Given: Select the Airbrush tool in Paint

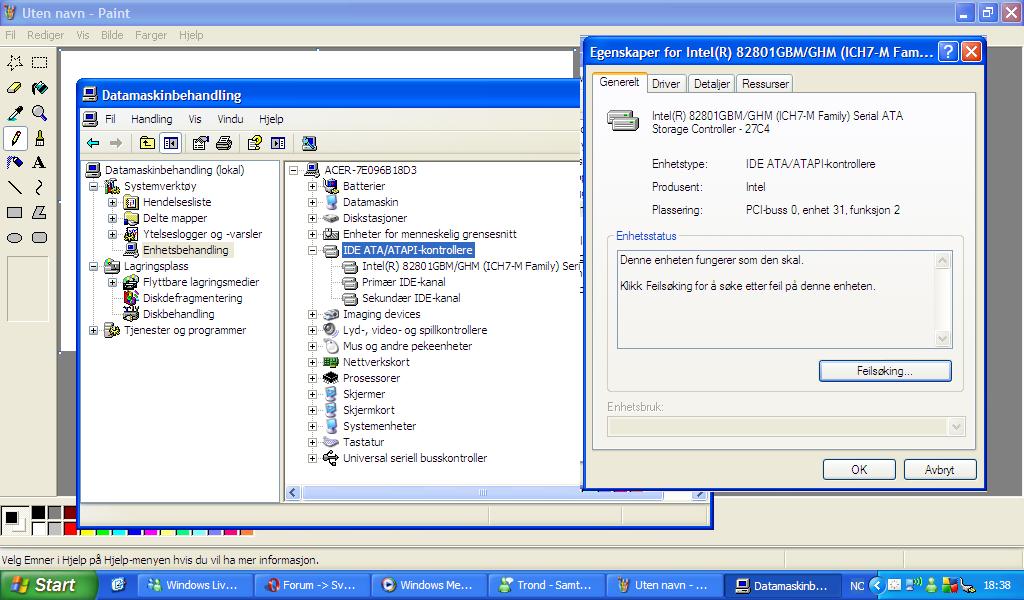Looking at the screenshot, I should 15,163.
